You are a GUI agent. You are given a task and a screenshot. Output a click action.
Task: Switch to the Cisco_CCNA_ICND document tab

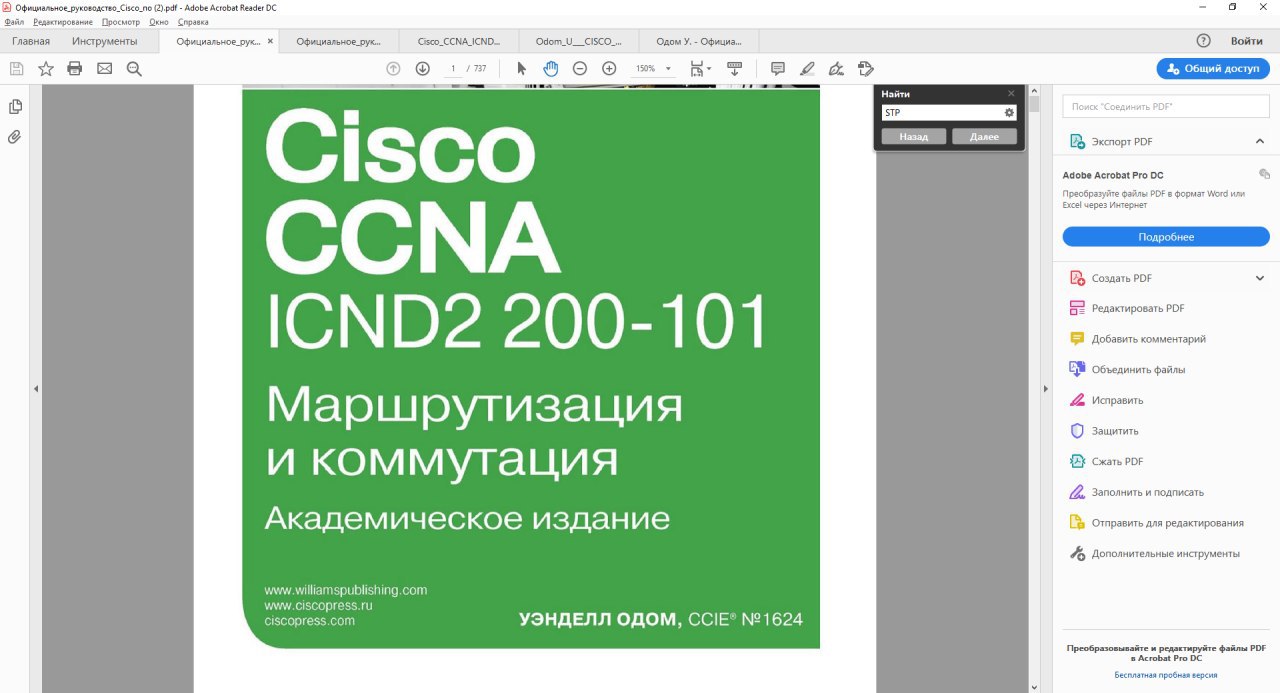(x=459, y=41)
